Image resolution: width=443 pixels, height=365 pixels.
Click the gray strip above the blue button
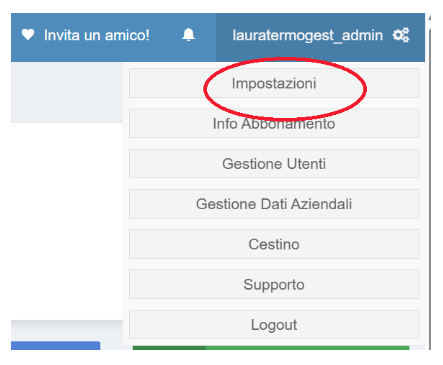[67, 330]
